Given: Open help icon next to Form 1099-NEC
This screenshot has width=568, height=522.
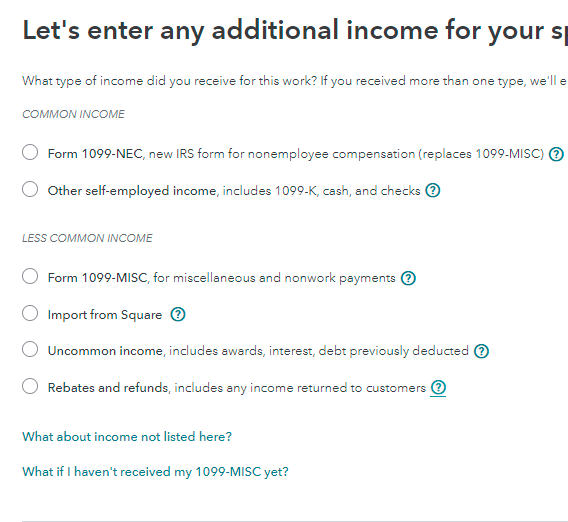Looking at the screenshot, I should click(556, 154).
